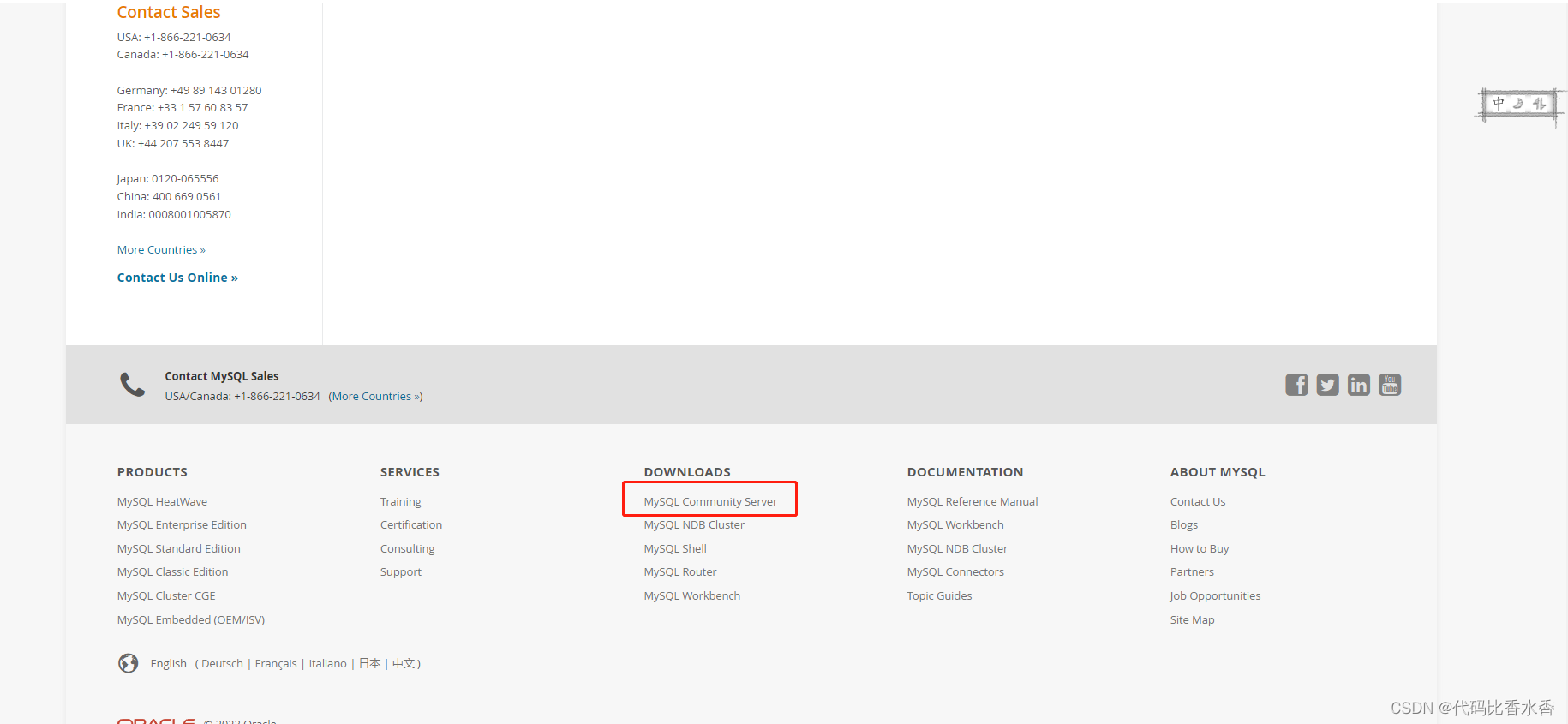Open MySQL Shell download link

(x=675, y=549)
